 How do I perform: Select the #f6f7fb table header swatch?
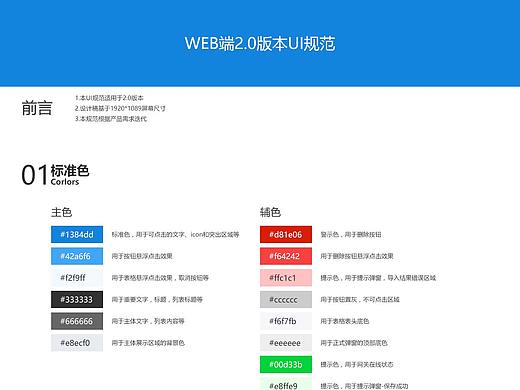tap(286, 321)
